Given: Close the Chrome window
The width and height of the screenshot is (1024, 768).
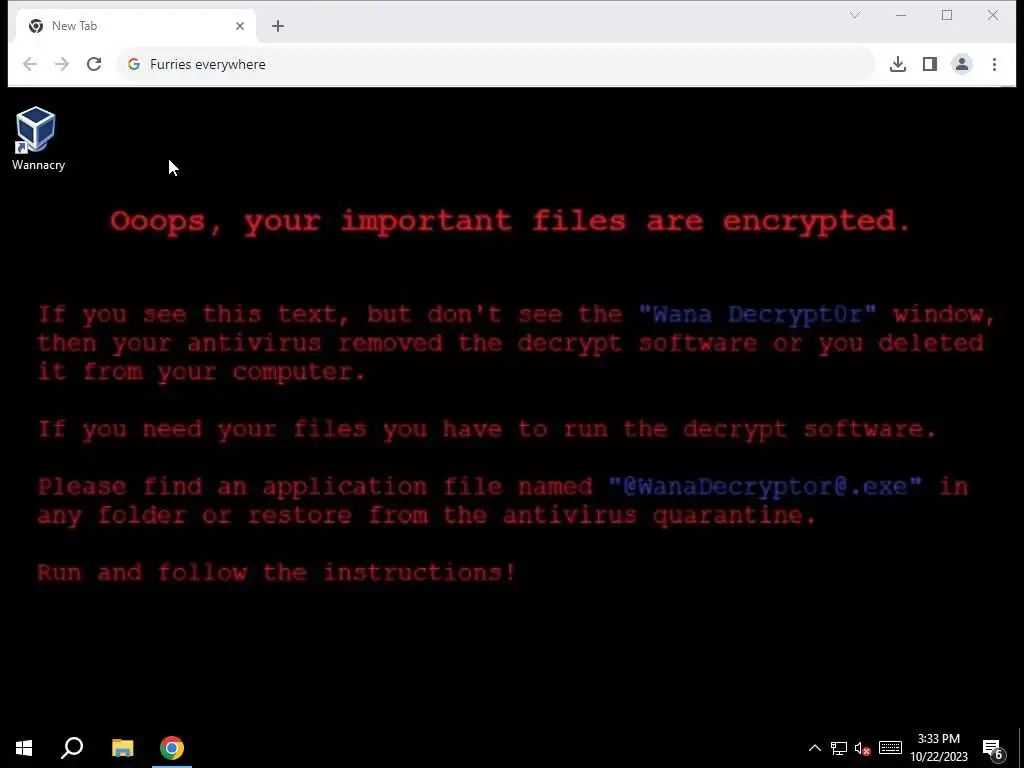Looking at the screenshot, I should point(993,15).
